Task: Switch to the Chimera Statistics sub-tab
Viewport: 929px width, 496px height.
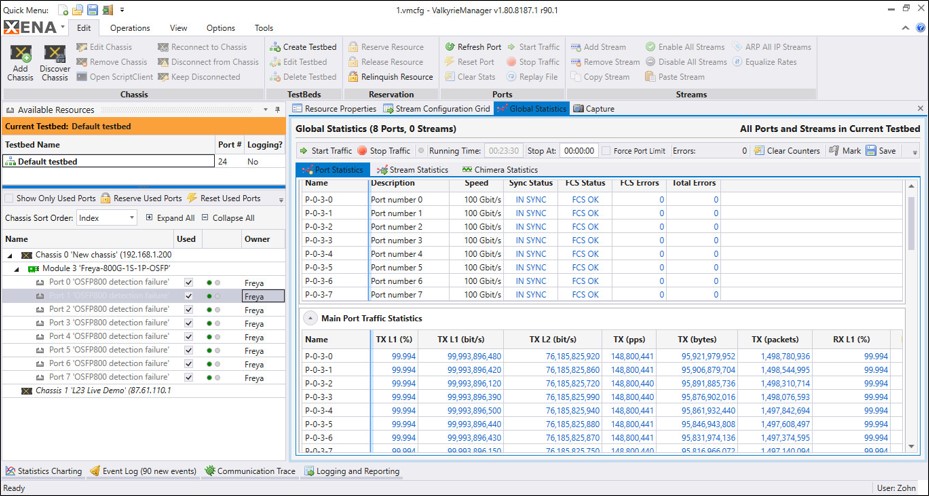Action: tap(500, 169)
